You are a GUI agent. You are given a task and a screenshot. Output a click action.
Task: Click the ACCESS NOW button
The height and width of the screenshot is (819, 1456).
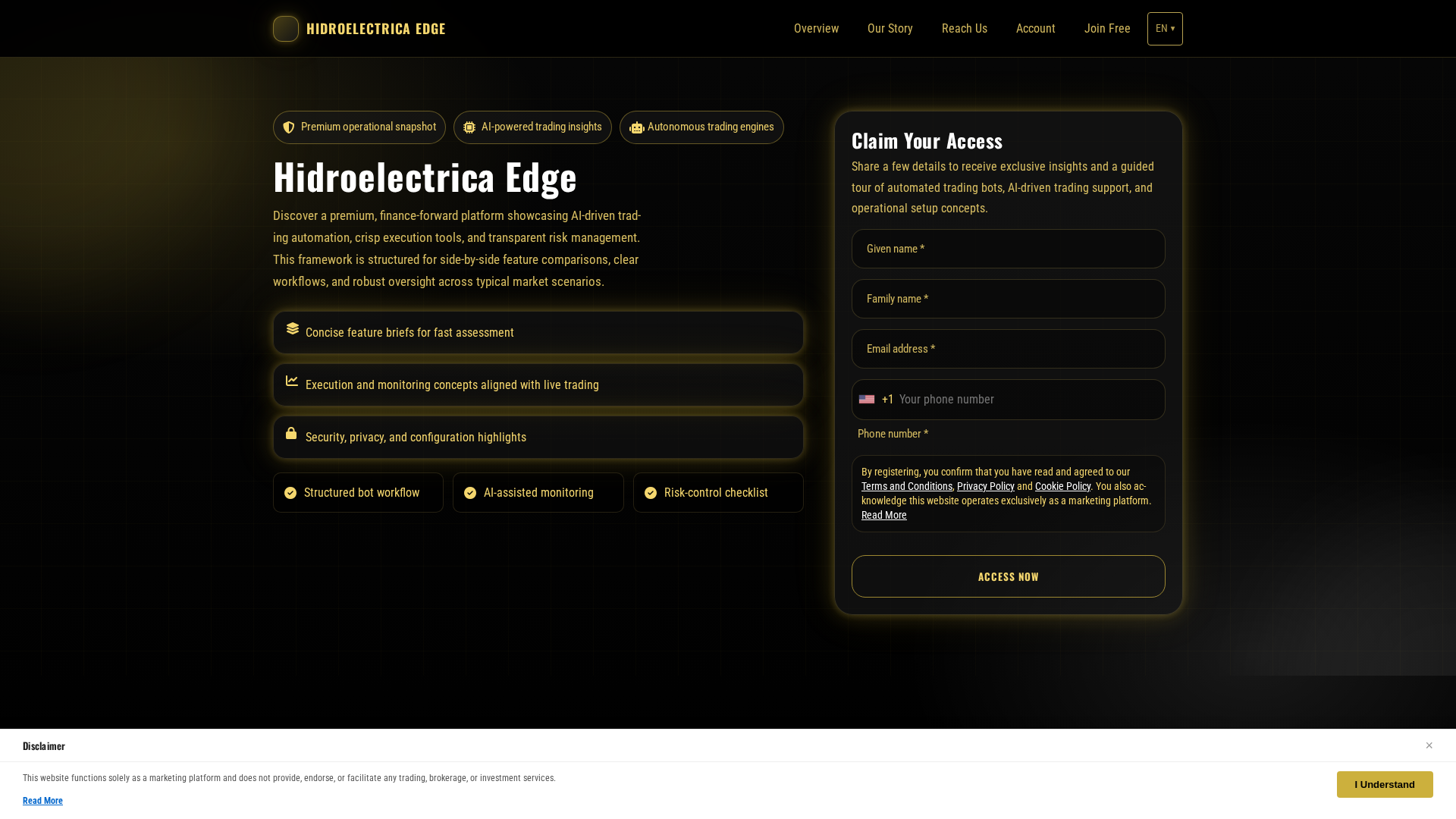coord(1009,576)
